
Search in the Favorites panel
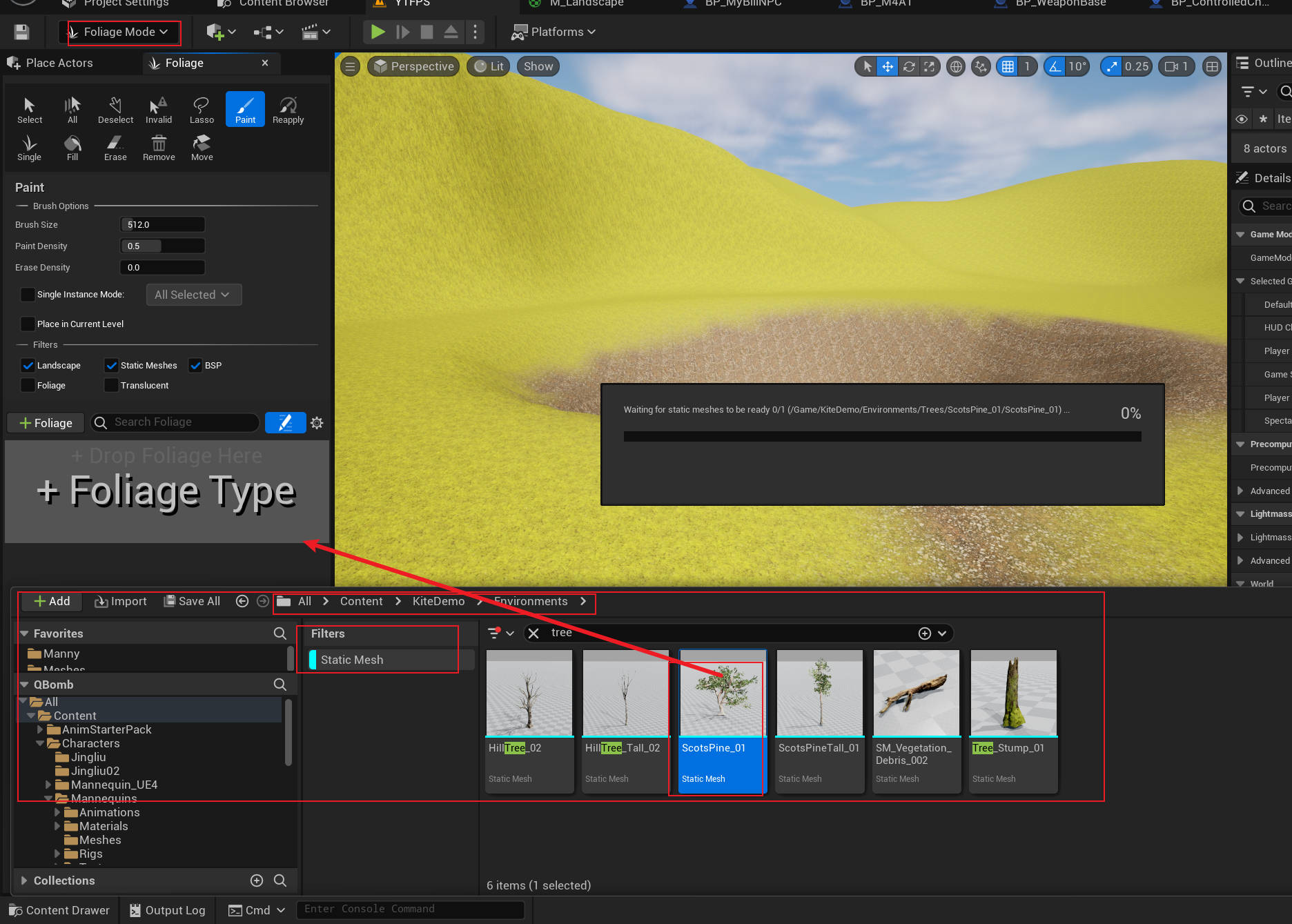pyautogui.click(x=280, y=633)
